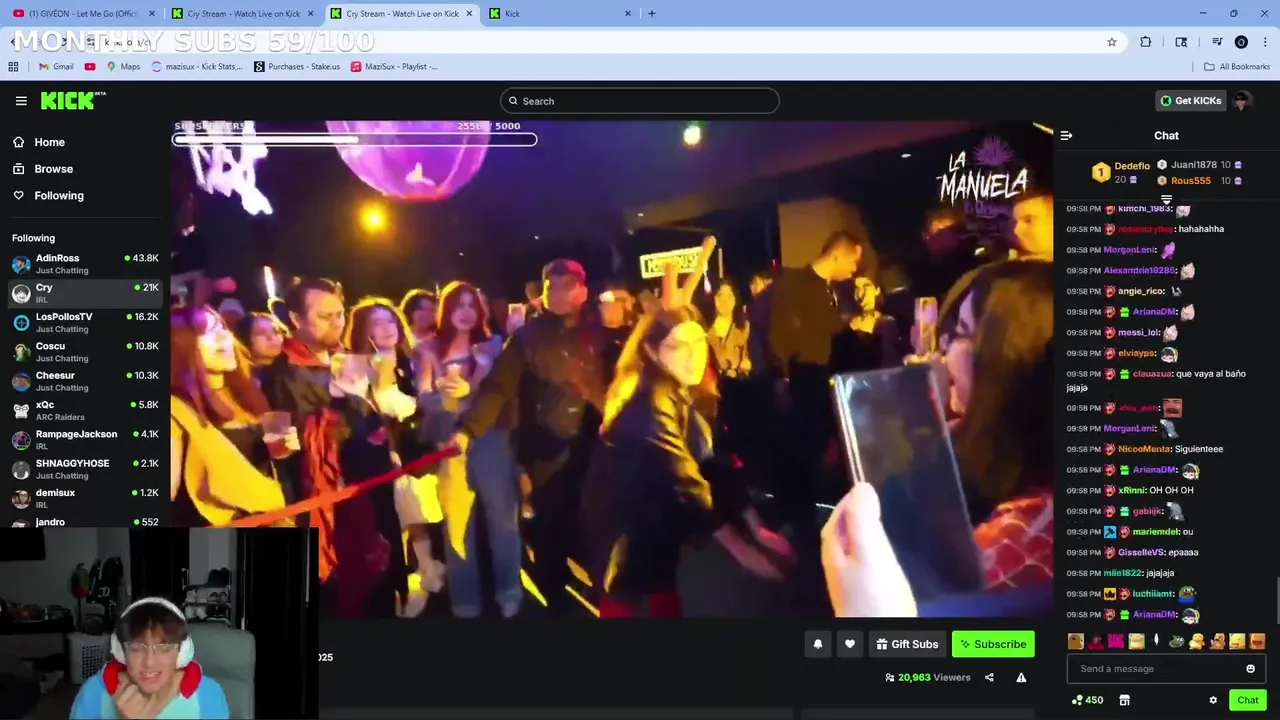Open the browser extensions puzzle icon
Viewport: 1280px width, 720px height.
[x=1146, y=42]
